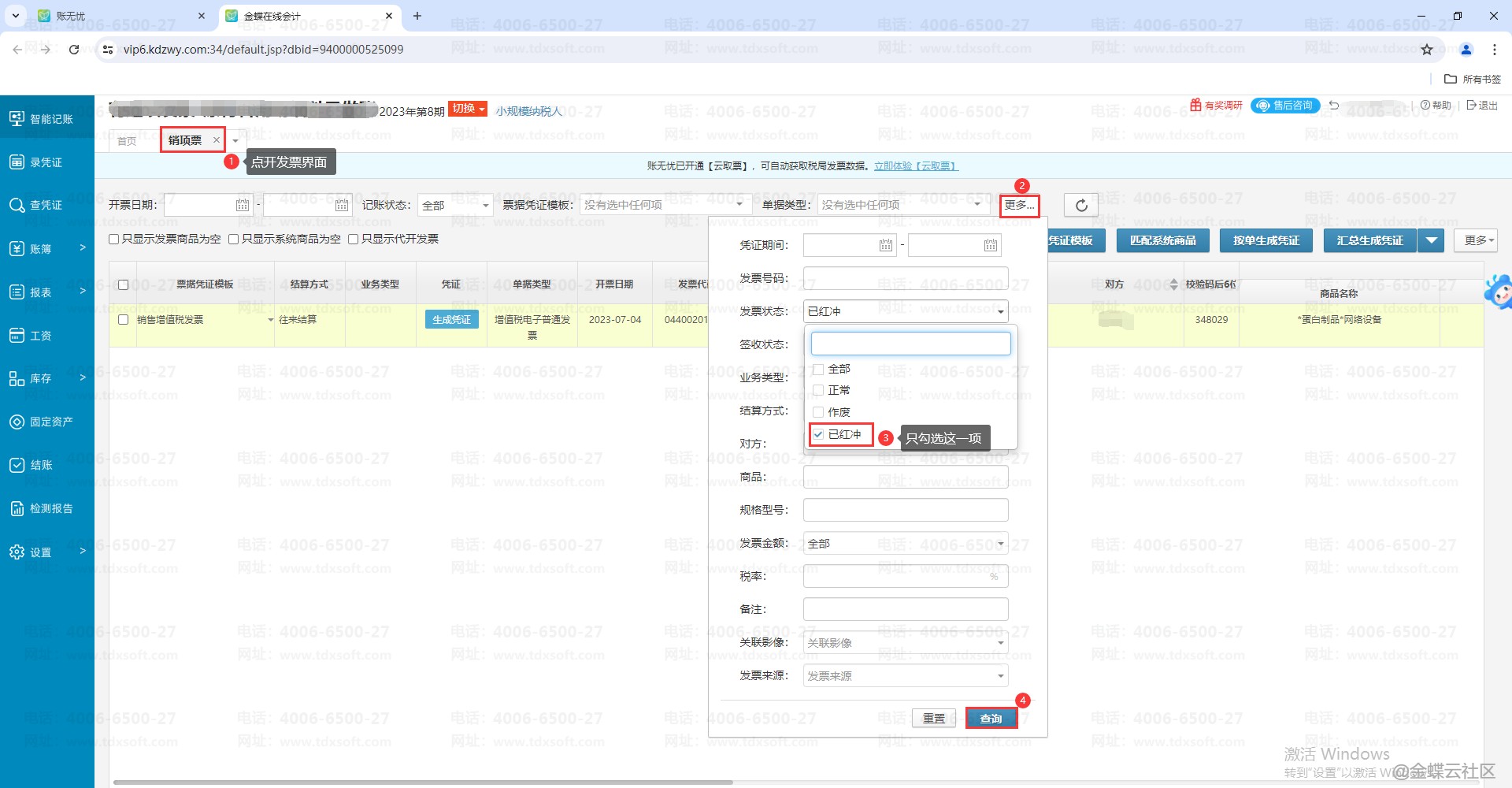Click the 检测报告 sidebar icon
Image resolution: width=1512 pixels, height=788 pixels.
coord(17,508)
